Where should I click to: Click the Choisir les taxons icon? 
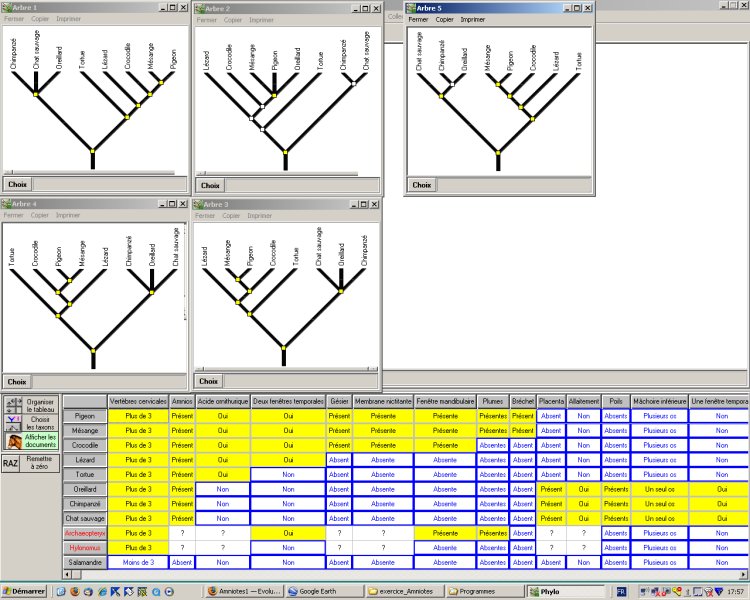tap(13, 423)
